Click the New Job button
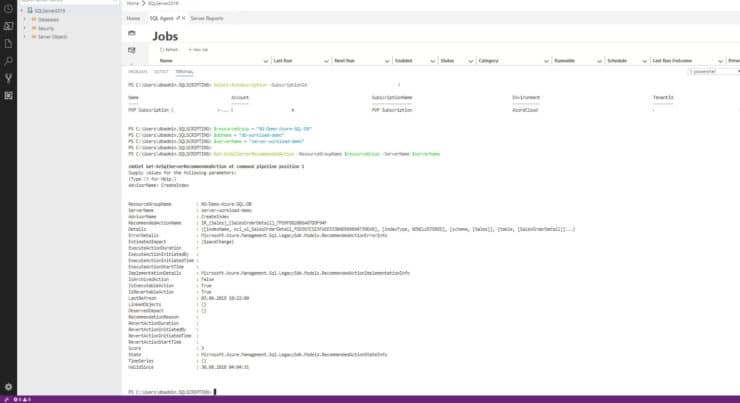740x403 pixels. coord(197,49)
